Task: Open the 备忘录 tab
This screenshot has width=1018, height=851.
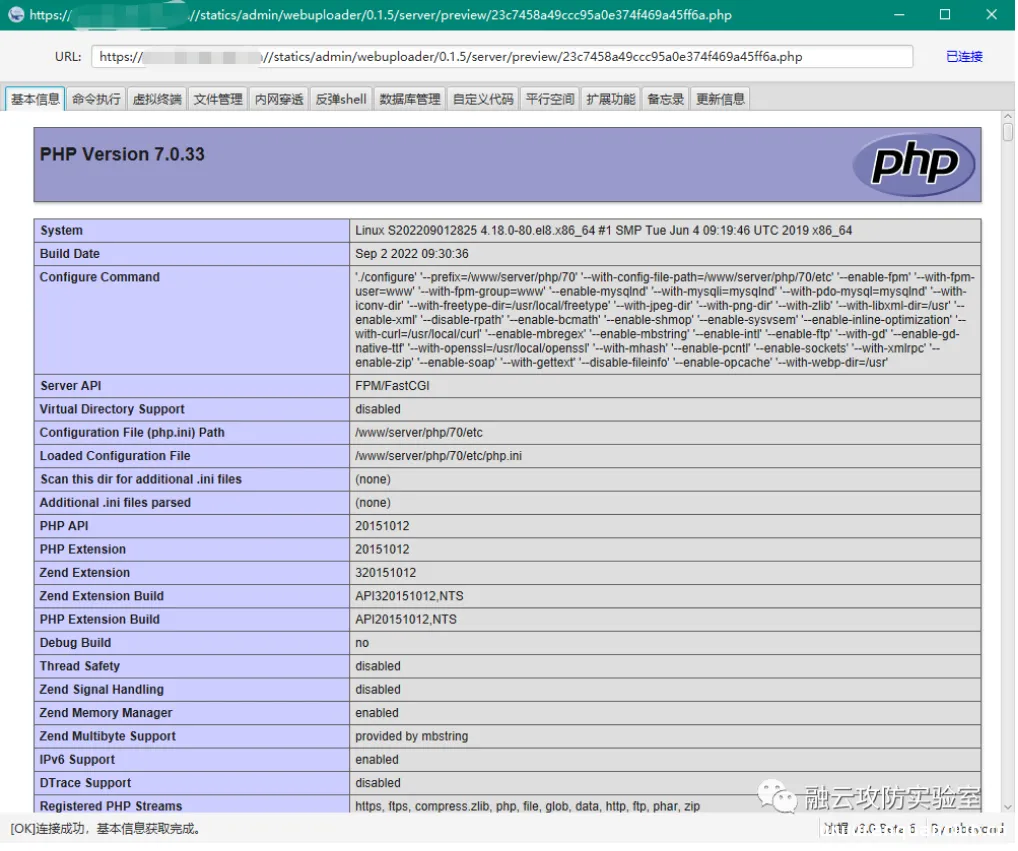Action: [x=666, y=99]
